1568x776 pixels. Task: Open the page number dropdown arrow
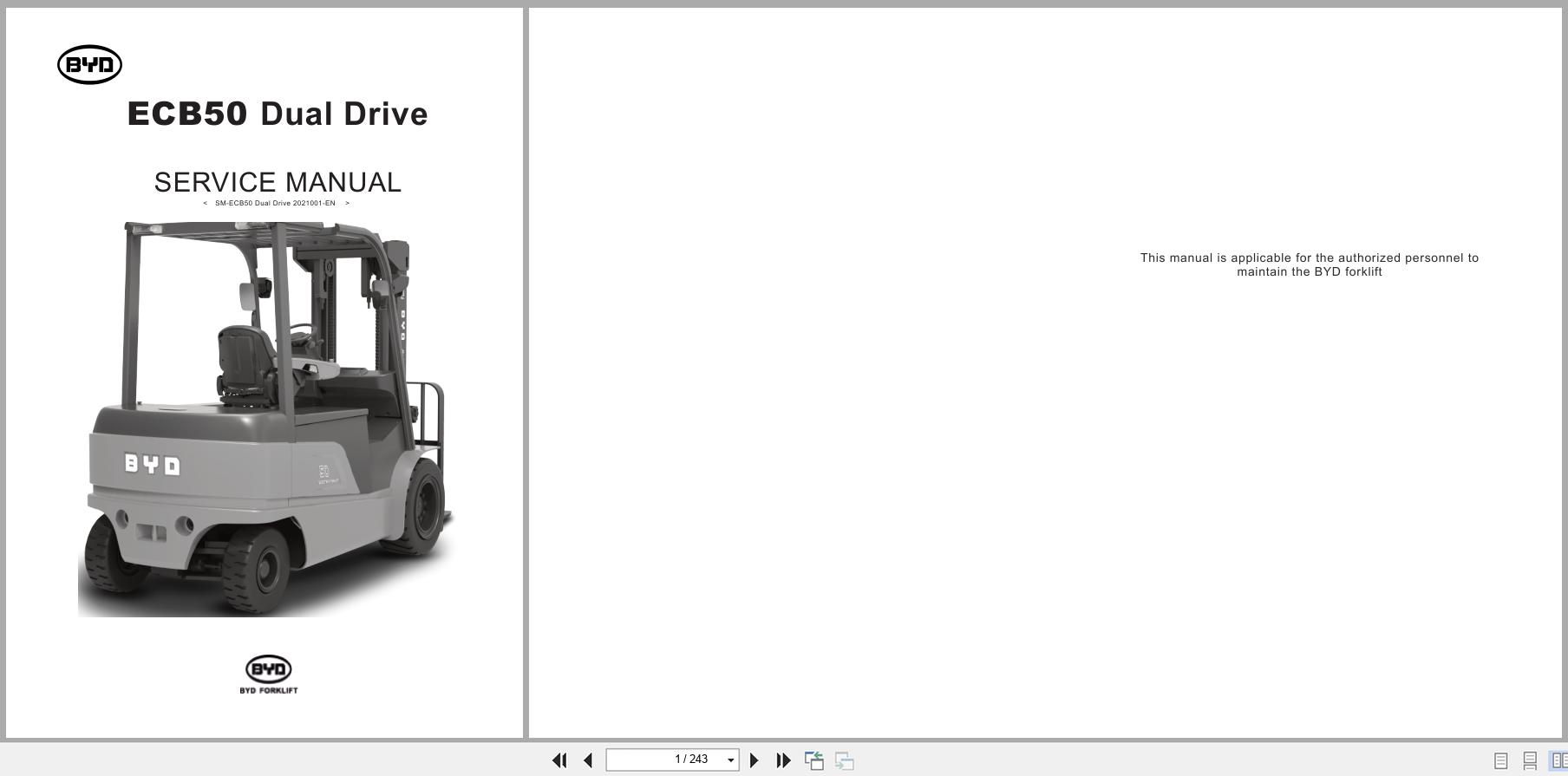pyautogui.click(x=730, y=760)
